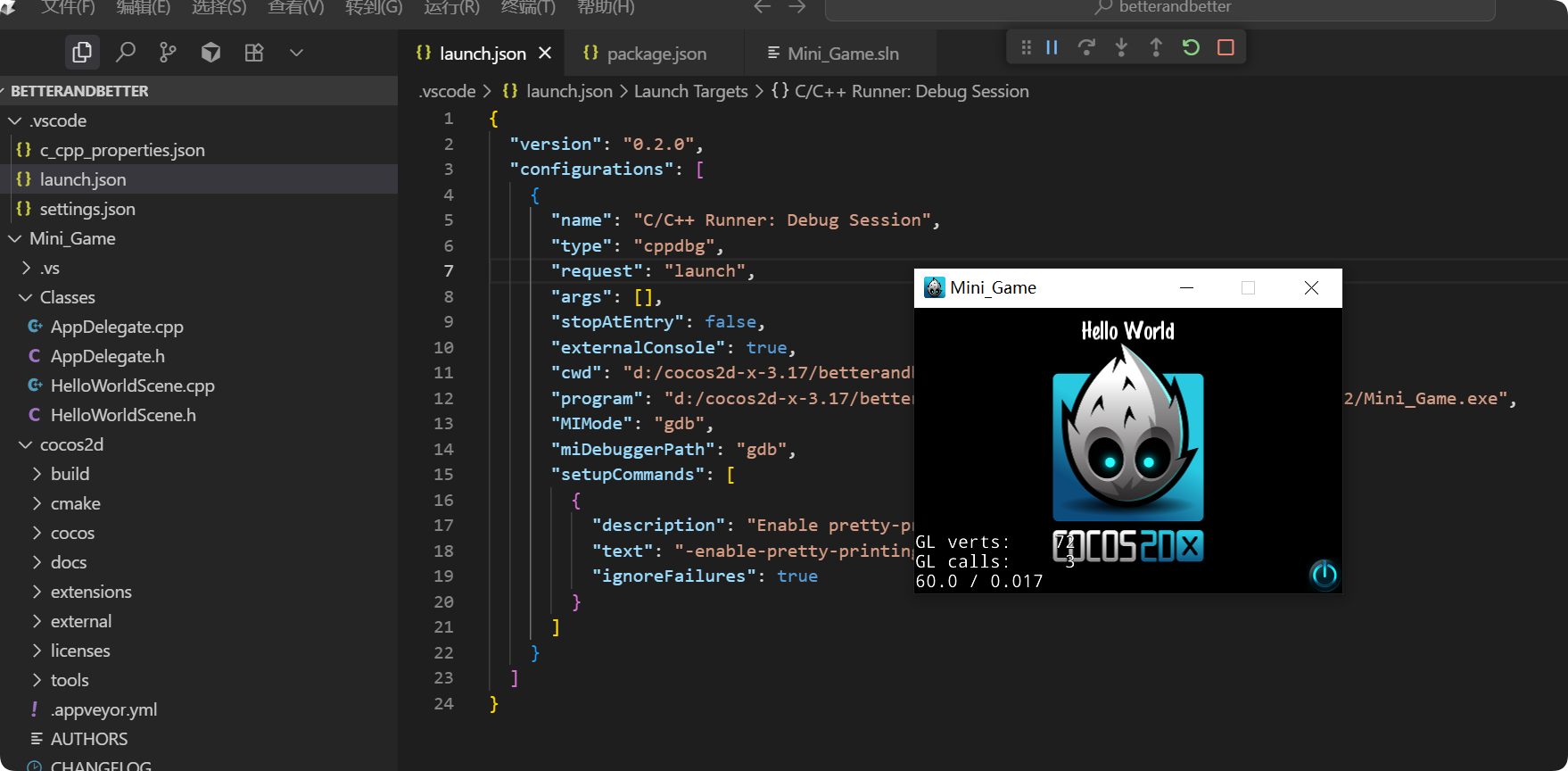Image resolution: width=1568 pixels, height=771 pixels.
Task: Open the AUTHORS file
Action: pos(199,739)
